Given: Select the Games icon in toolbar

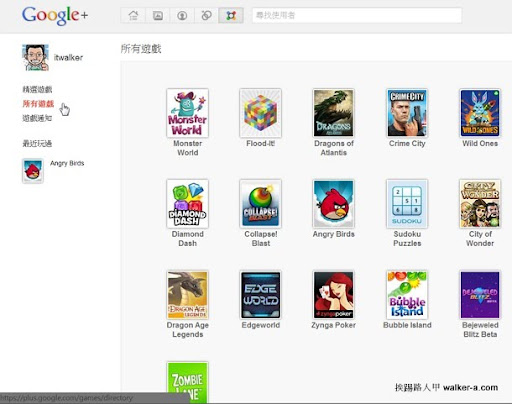Looking at the screenshot, I should 231,15.
